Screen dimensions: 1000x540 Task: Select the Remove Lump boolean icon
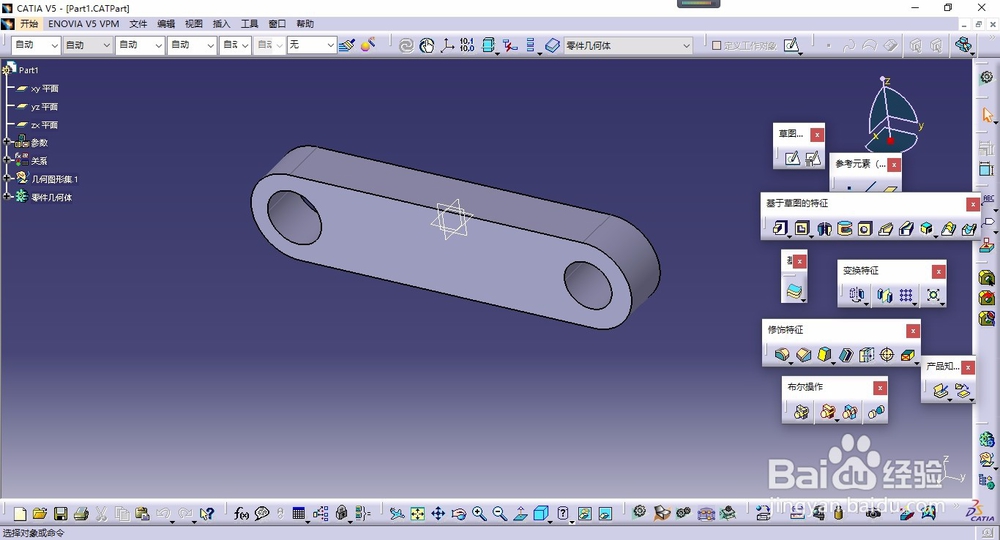pos(876,412)
